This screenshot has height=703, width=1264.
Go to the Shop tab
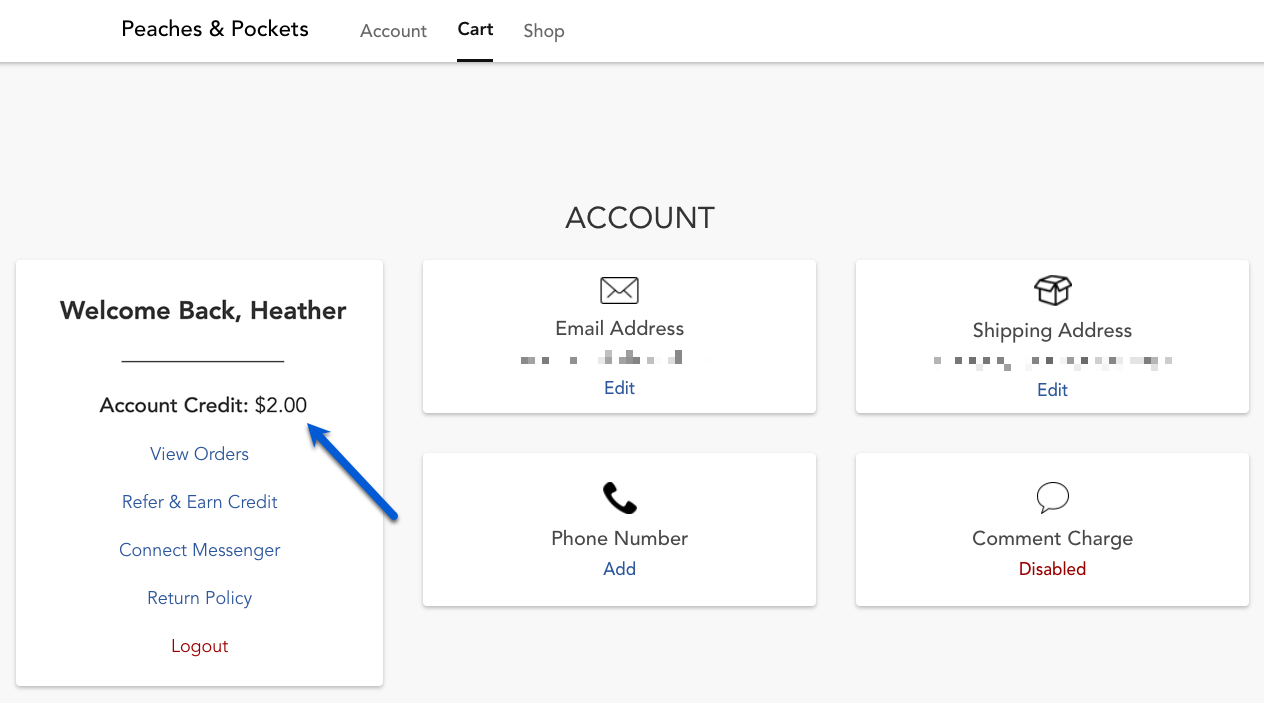[x=544, y=31]
